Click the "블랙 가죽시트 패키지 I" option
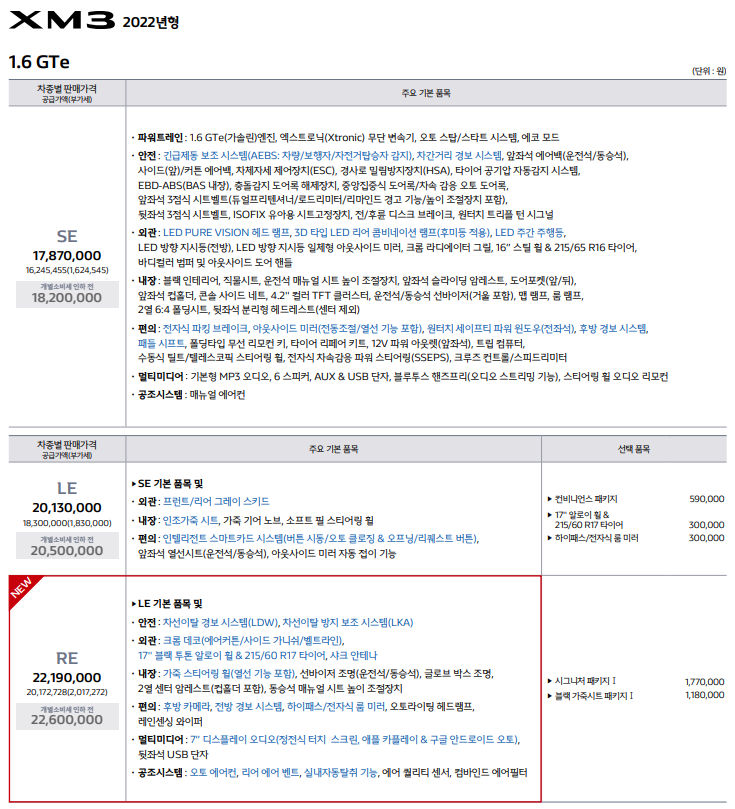This screenshot has height=809, width=735. (594, 695)
